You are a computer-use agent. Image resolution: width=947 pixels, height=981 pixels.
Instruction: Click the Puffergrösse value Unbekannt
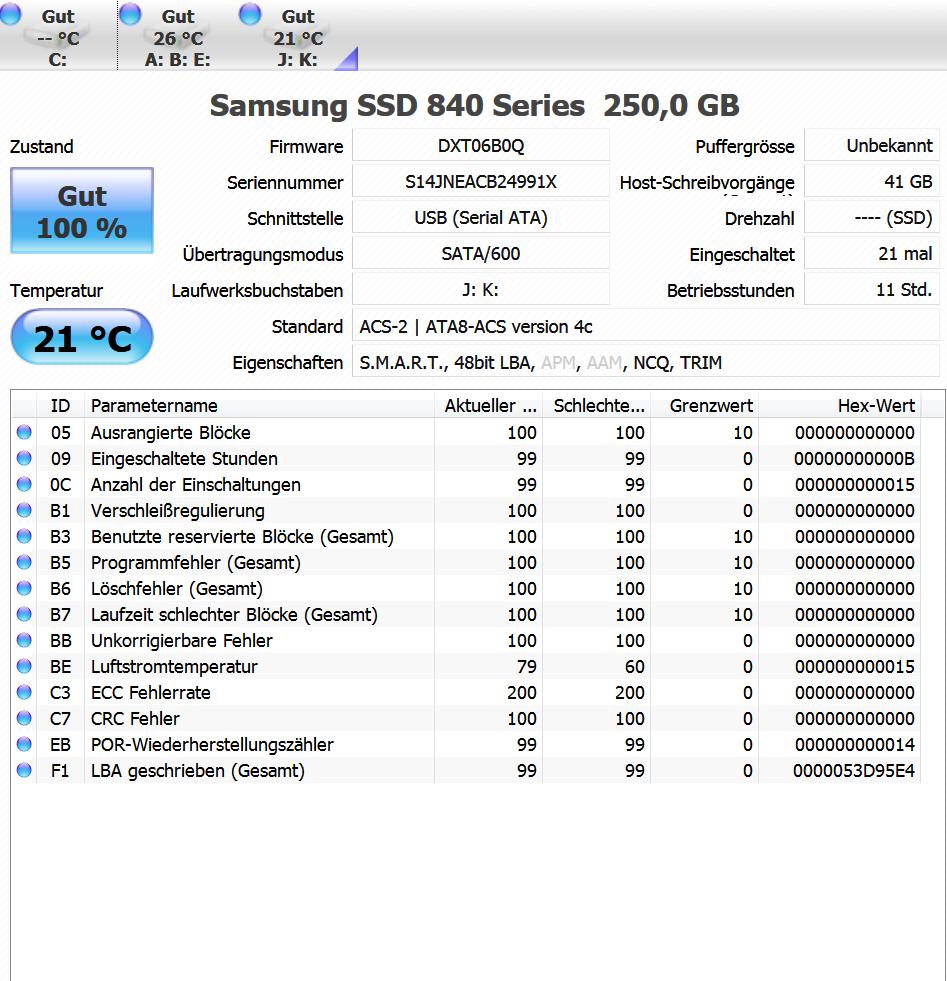[871, 146]
